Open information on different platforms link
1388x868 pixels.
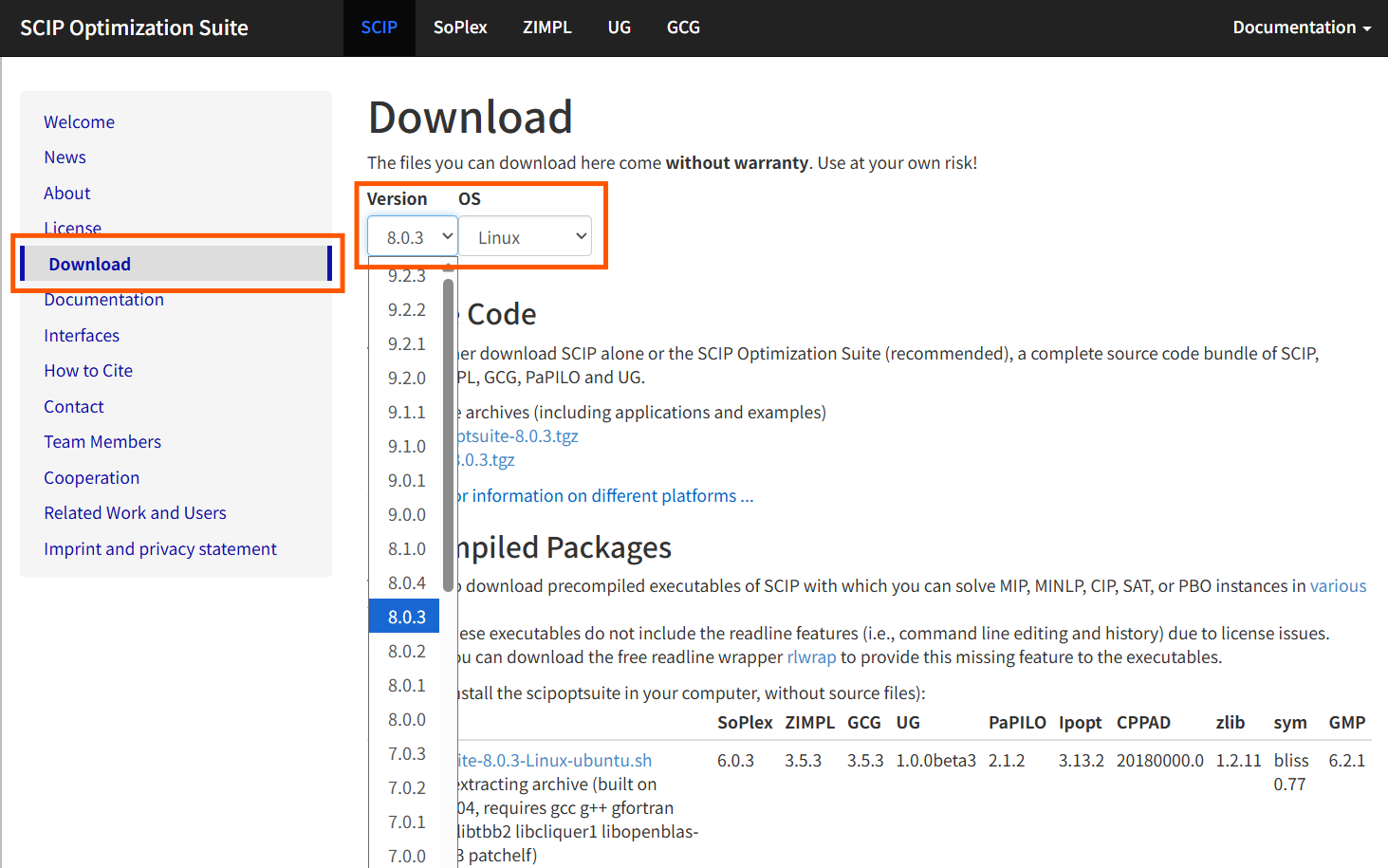coord(605,496)
